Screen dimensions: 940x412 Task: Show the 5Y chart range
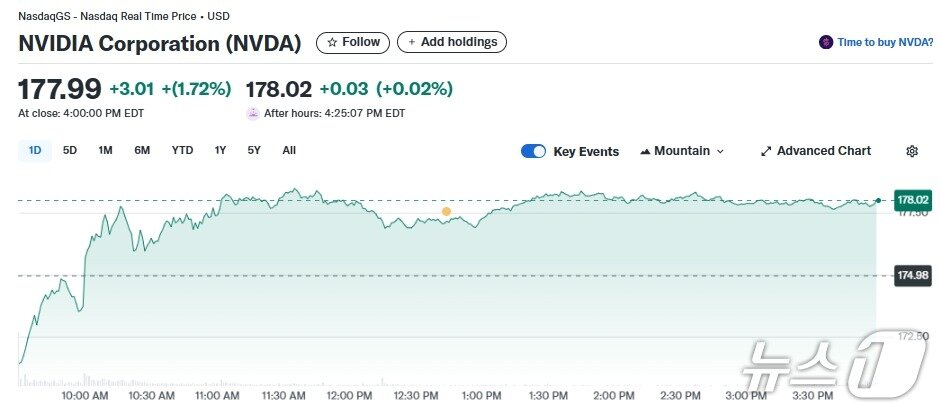pyautogui.click(x=254, y=151)
